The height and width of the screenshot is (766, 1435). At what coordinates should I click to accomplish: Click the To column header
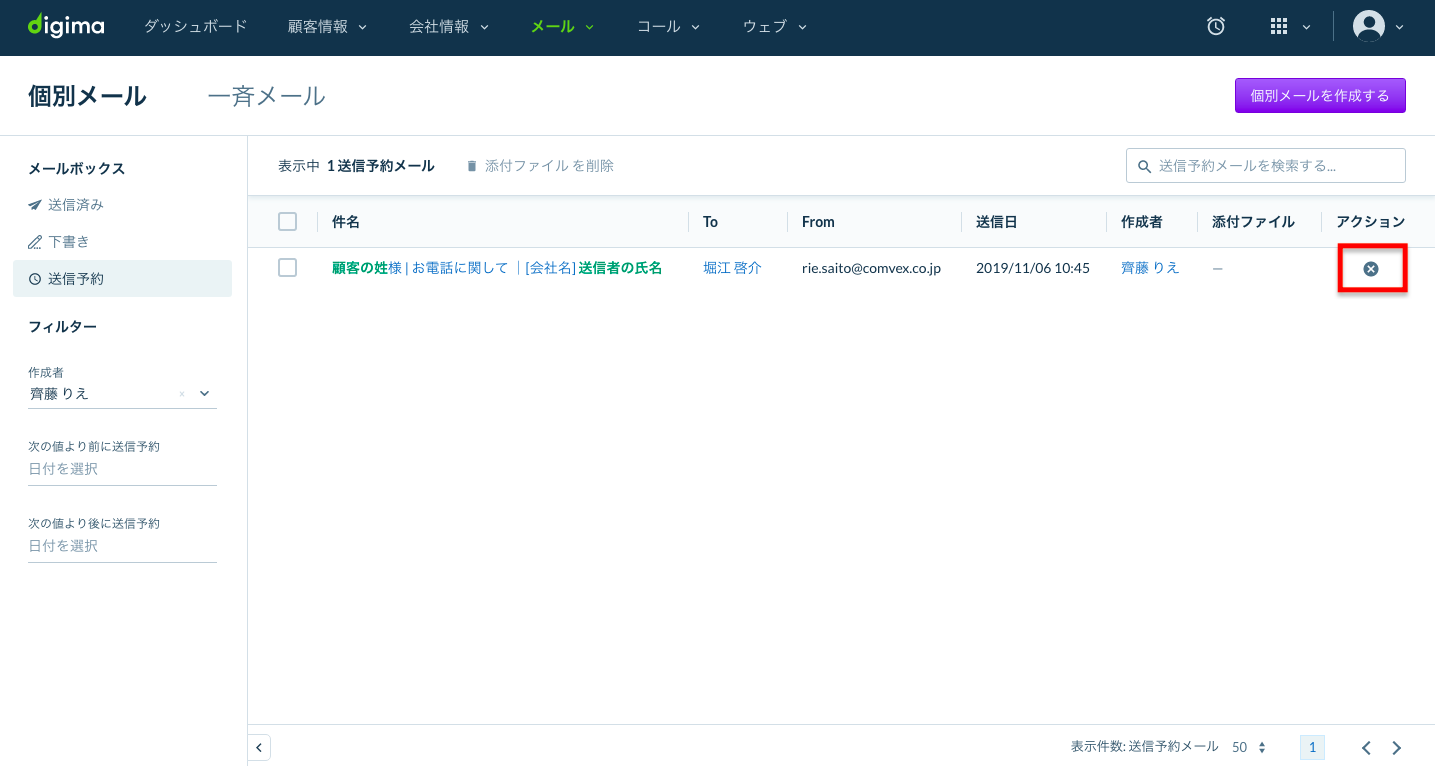coord(710,222)
